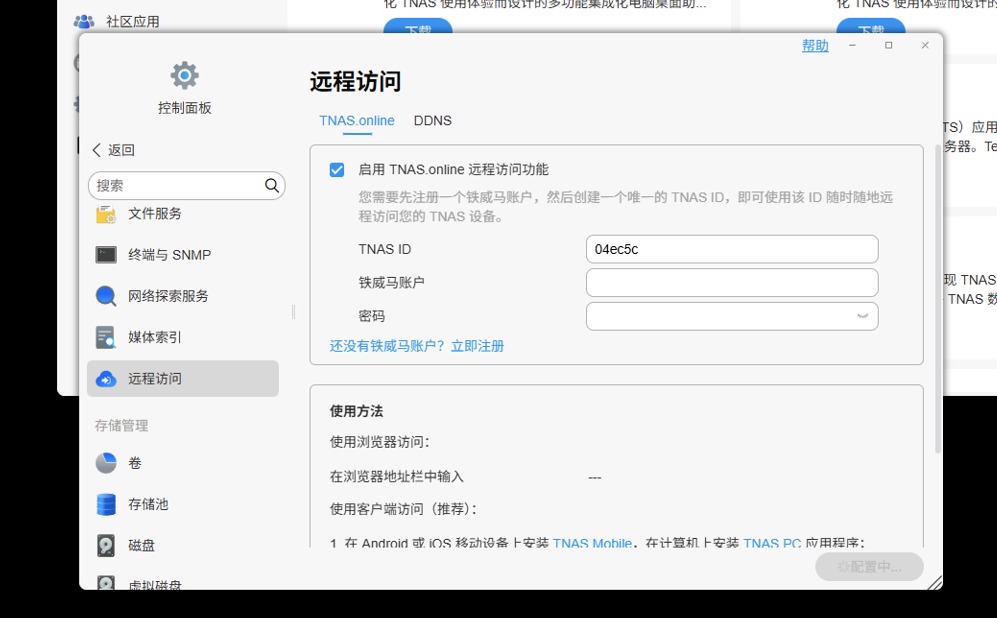Click the sidebar splitter handle
Image resolution: width=997 pixels, height=618 pixels.
[293, 312]
